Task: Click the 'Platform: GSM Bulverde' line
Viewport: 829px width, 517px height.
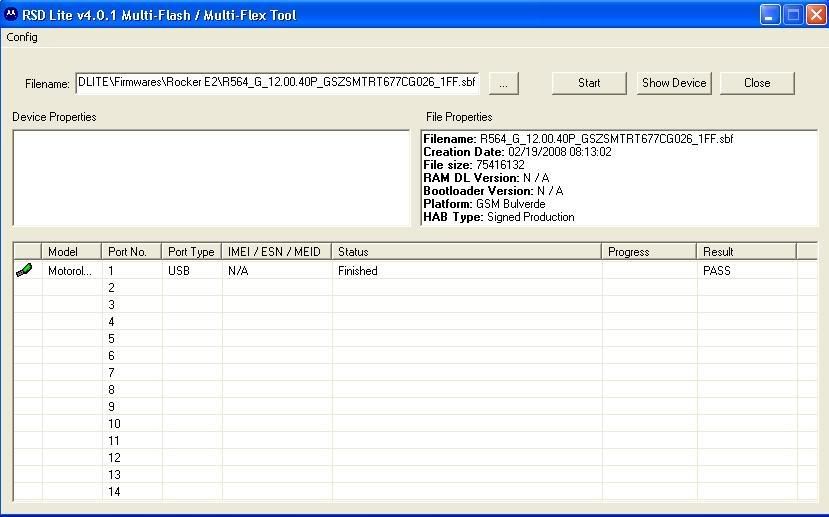Action: 484,204
